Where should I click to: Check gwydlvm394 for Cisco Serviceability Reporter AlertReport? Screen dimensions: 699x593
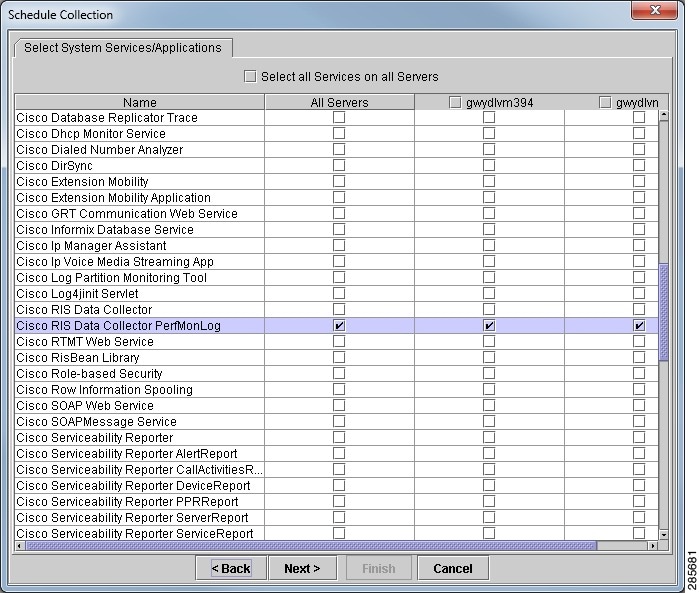tap(489, 454)
